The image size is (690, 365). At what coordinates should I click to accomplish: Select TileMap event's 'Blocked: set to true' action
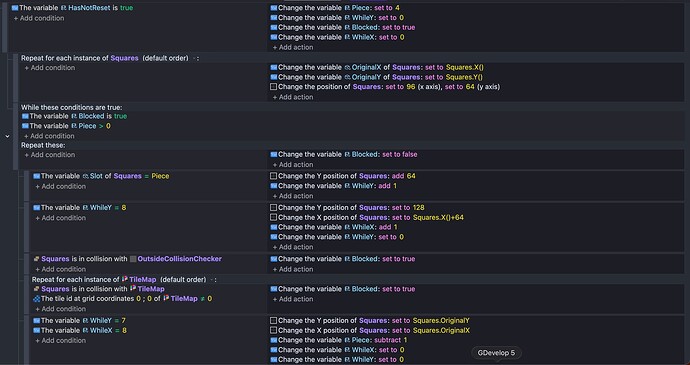pyautogui.click(x=343, y=289)
